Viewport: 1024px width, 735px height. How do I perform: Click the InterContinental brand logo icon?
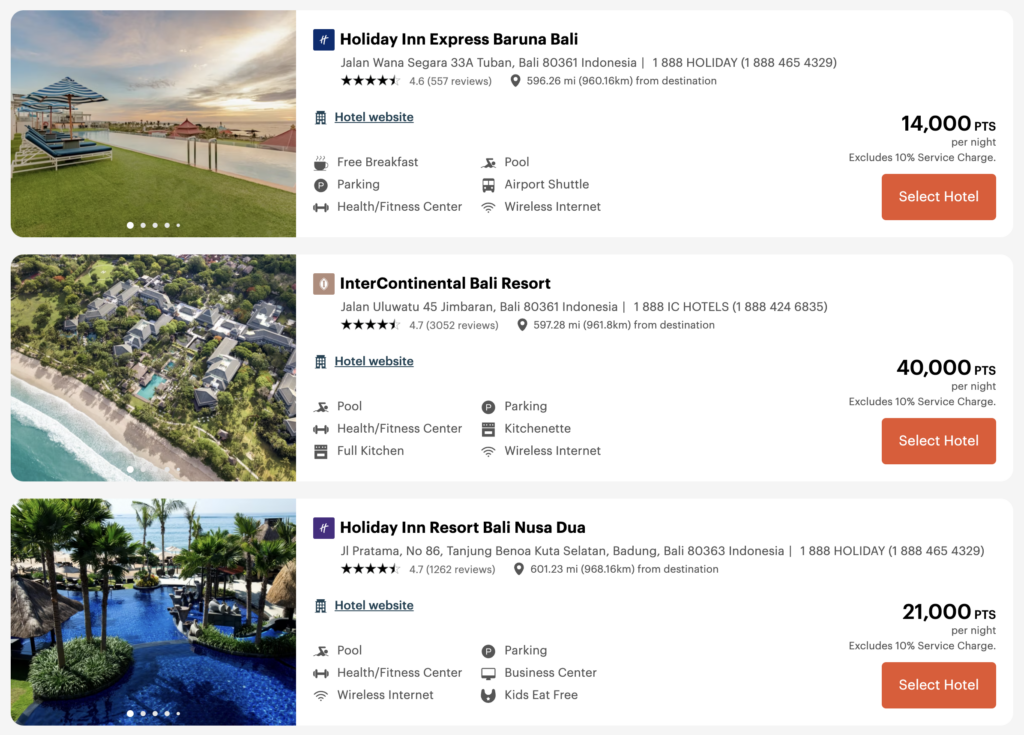pos(322,283)
